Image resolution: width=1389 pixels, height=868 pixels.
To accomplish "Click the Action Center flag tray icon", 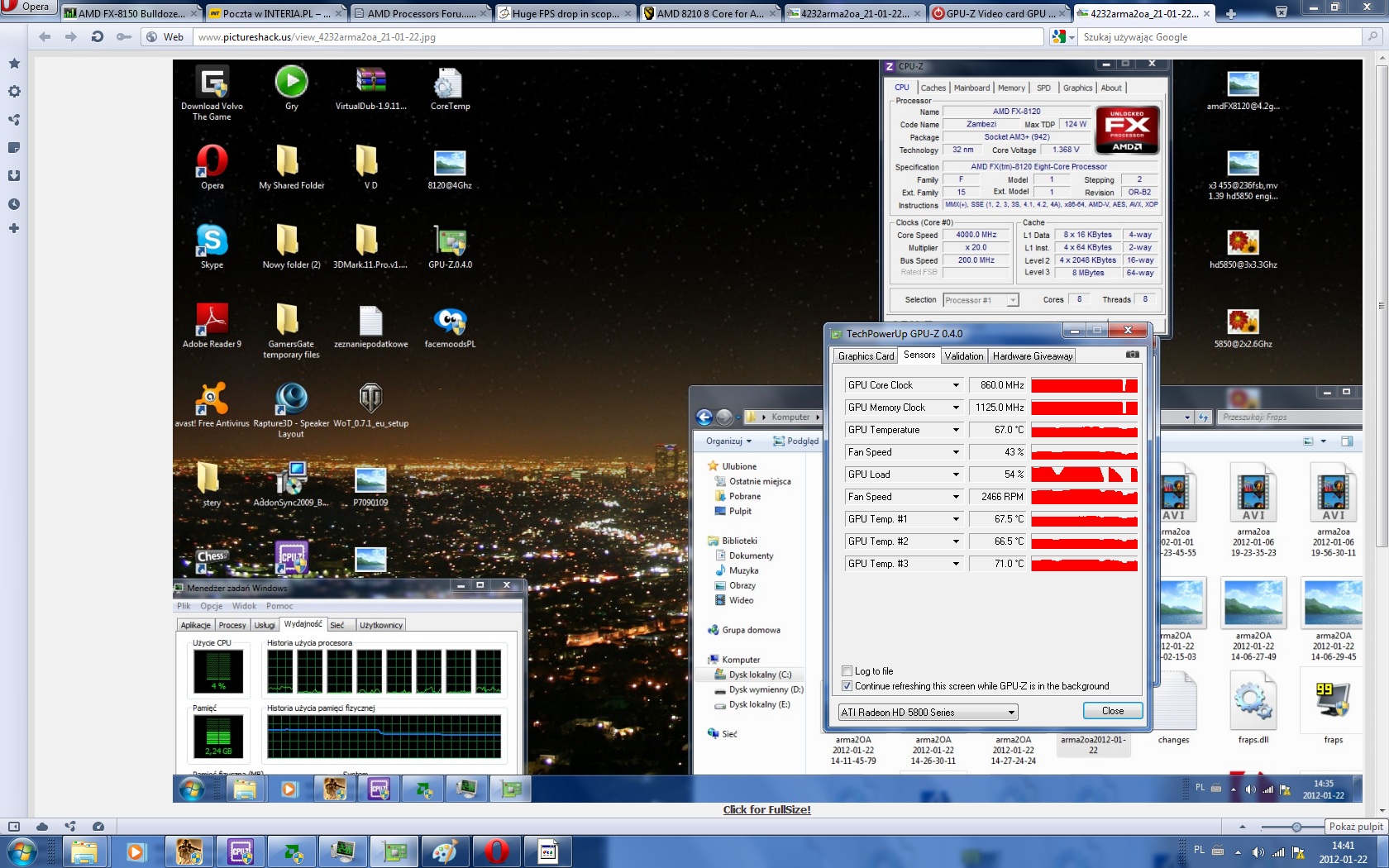I will [1298, 851].
